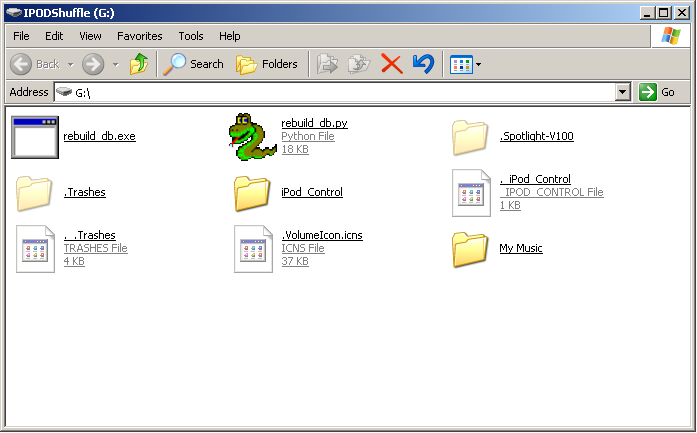The width and height of the screenshot is (697, 433).
Task: Select the rebuild_db.exe program icon
Action: (35, 137)
